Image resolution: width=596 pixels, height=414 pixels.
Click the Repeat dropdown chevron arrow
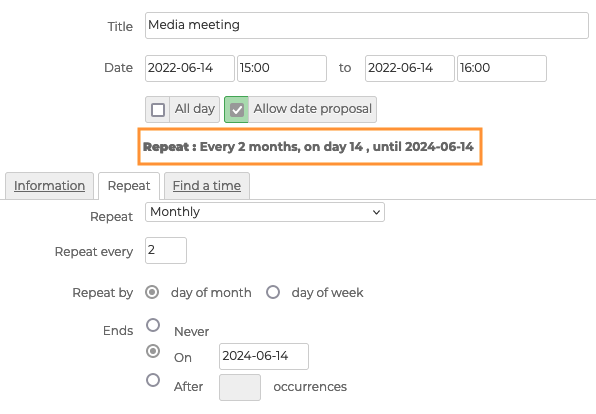click(376, 212)
